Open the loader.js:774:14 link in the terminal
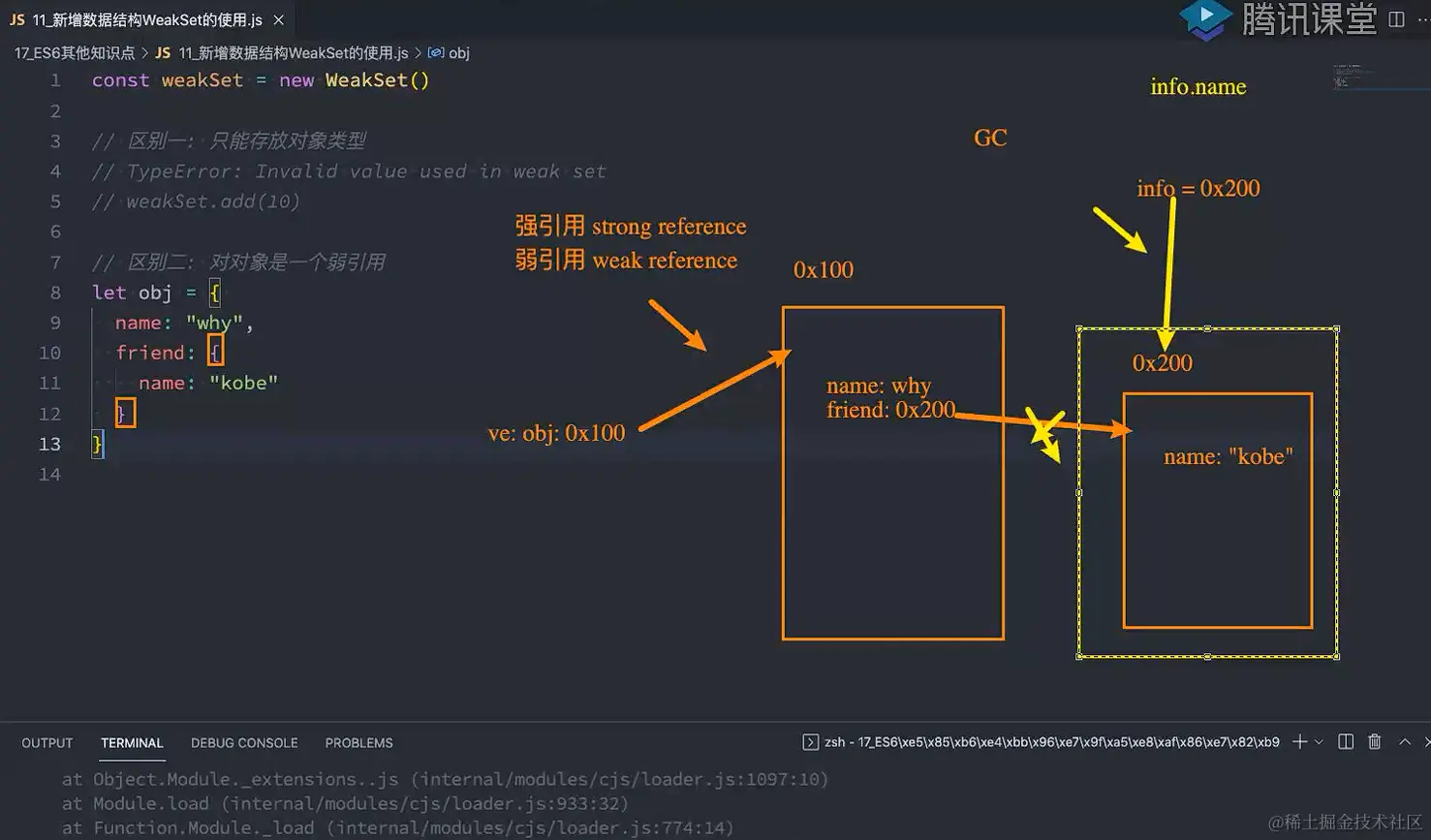The image size is (1431, 840). (530, 827)
